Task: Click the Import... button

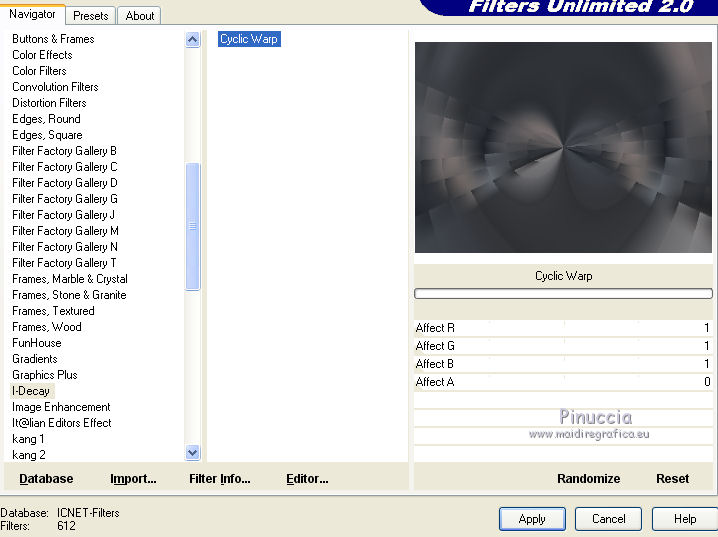Action: click(x=133, y=479)
